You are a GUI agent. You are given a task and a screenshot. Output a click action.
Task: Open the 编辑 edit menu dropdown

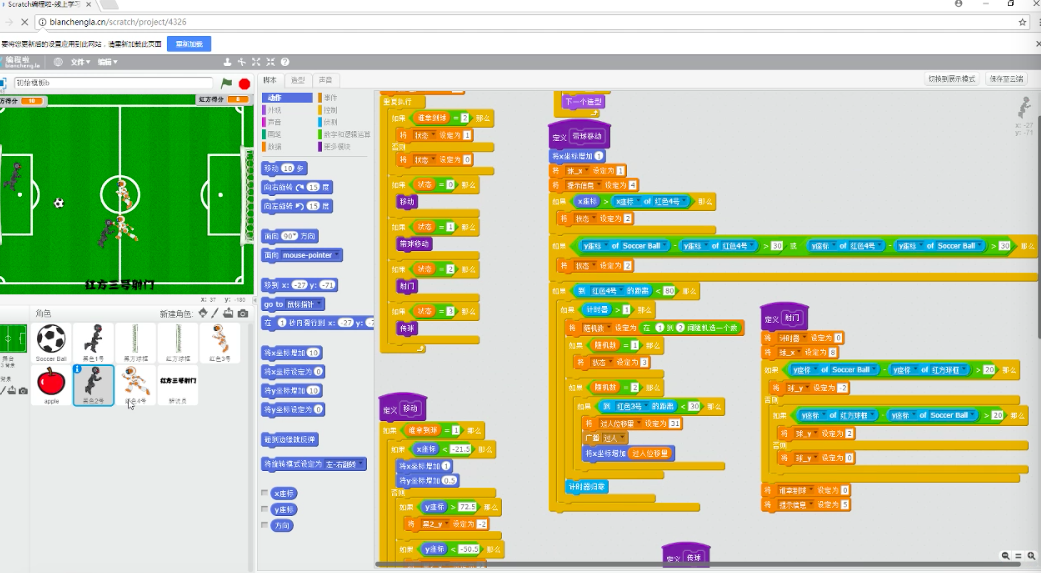(x=107, y=62)
